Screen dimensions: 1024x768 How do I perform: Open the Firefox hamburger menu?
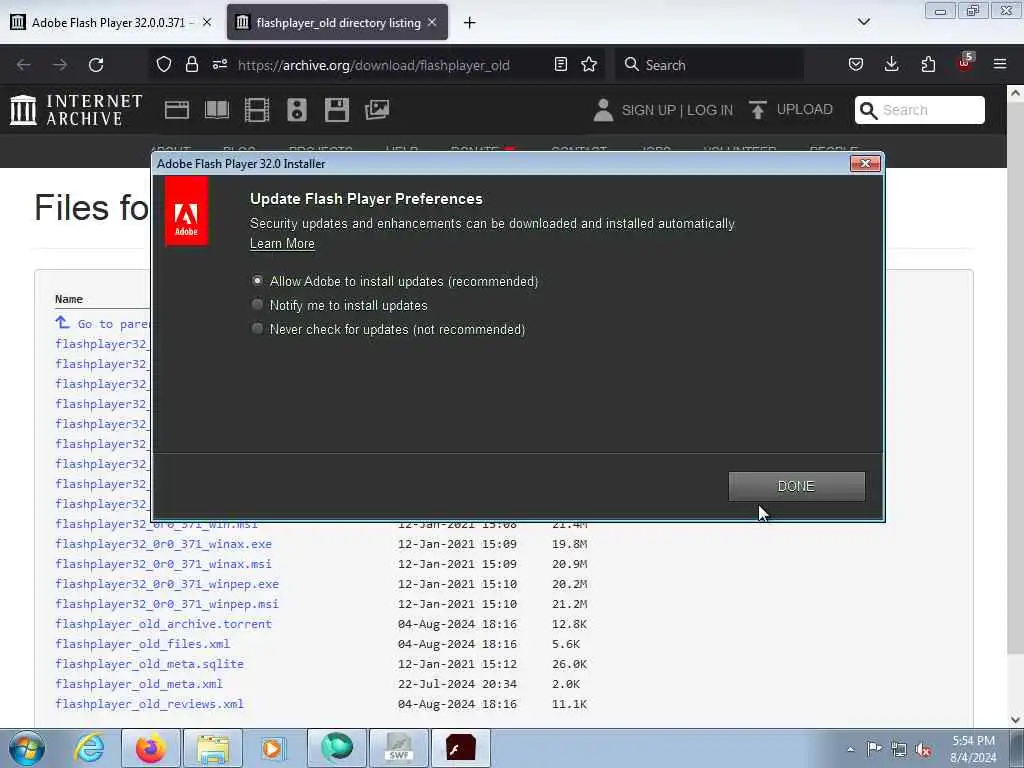(1000, 64)
